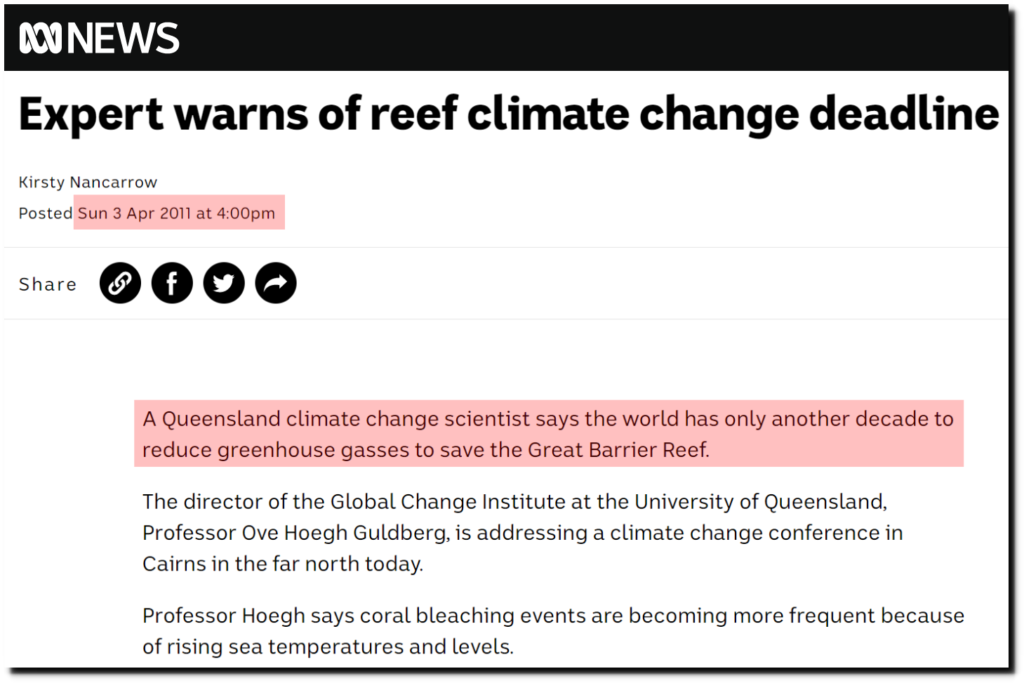1024x683 pixels.
Task: Click the name Professor Ove Hoegh Guldberg
Action: [x=296, y=533]
